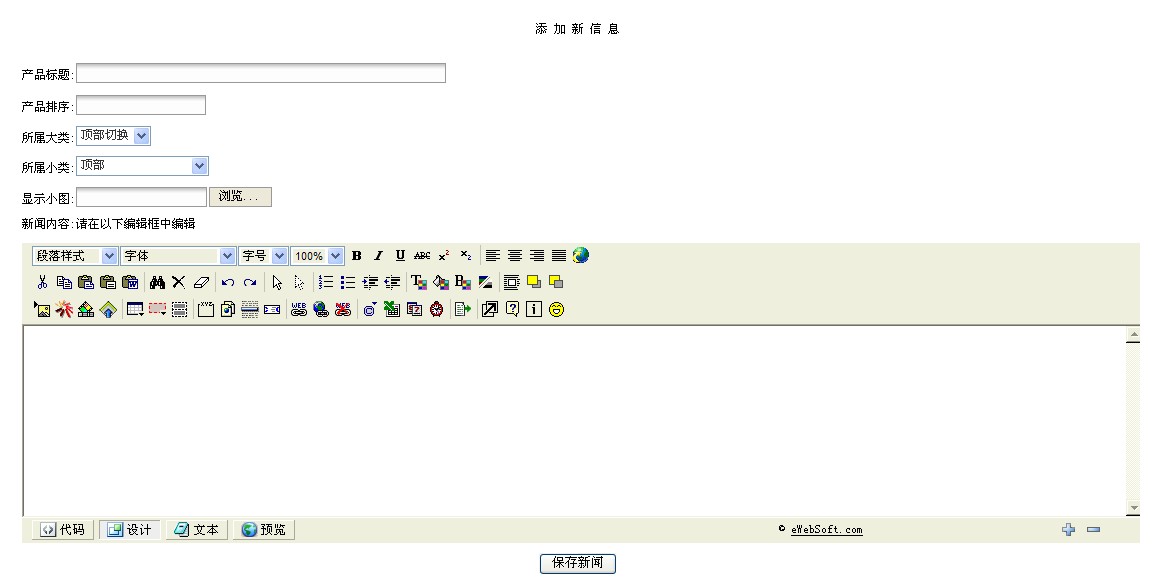This screenshot has height=580, width=1152.
Task: Click inside the editor content area
Action: [x=574, y=420]
